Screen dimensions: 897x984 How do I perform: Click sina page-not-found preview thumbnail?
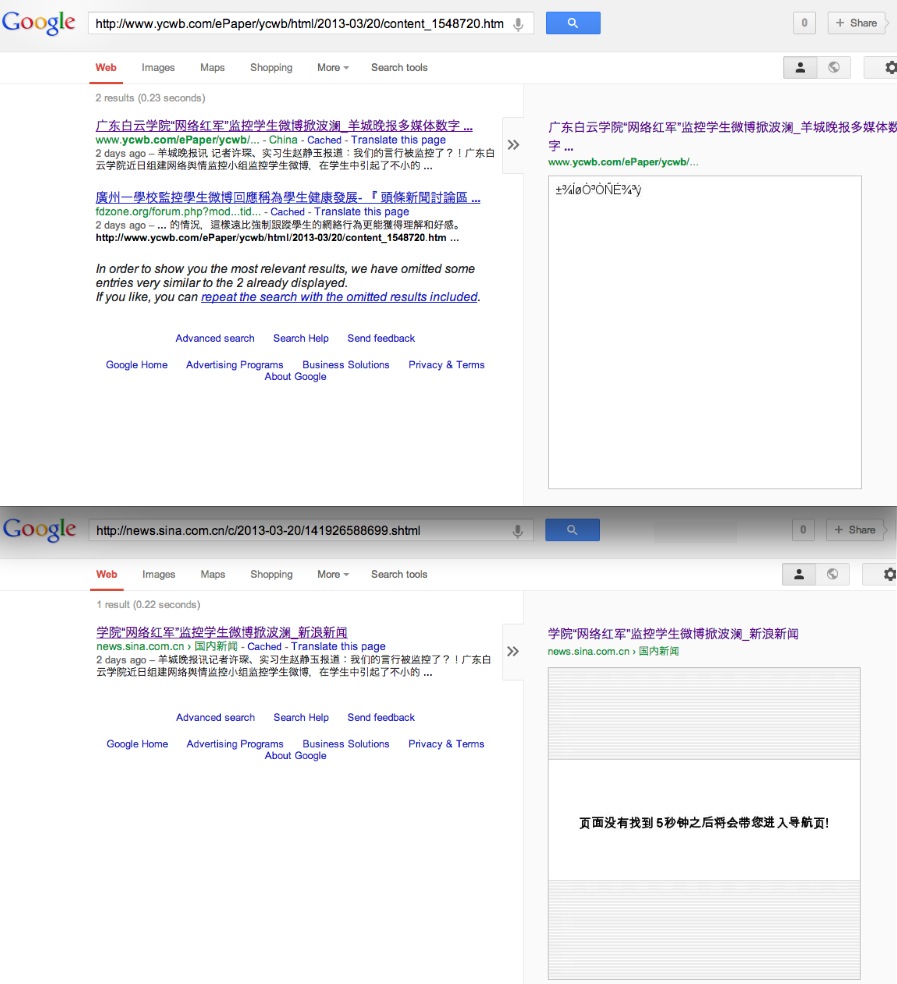704,823
